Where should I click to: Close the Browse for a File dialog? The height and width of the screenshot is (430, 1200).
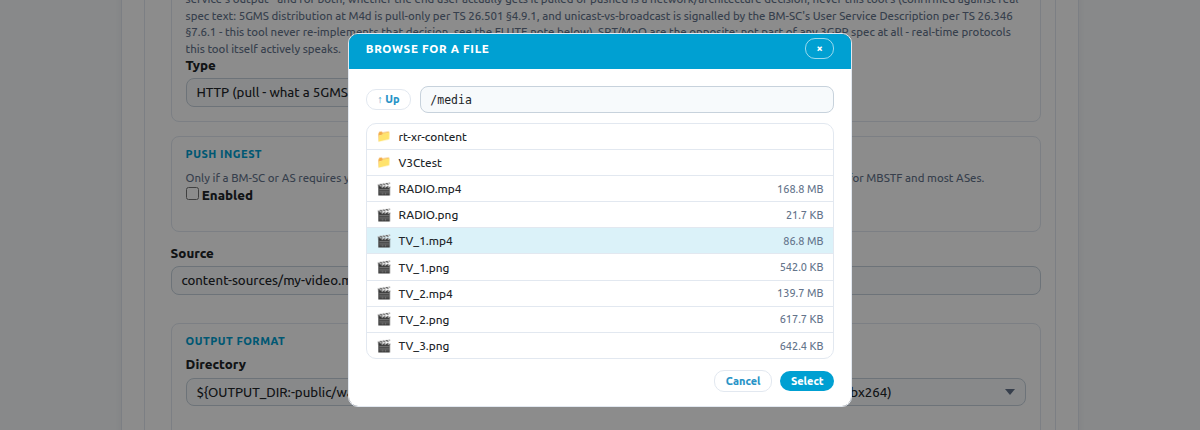click(819, 48)
